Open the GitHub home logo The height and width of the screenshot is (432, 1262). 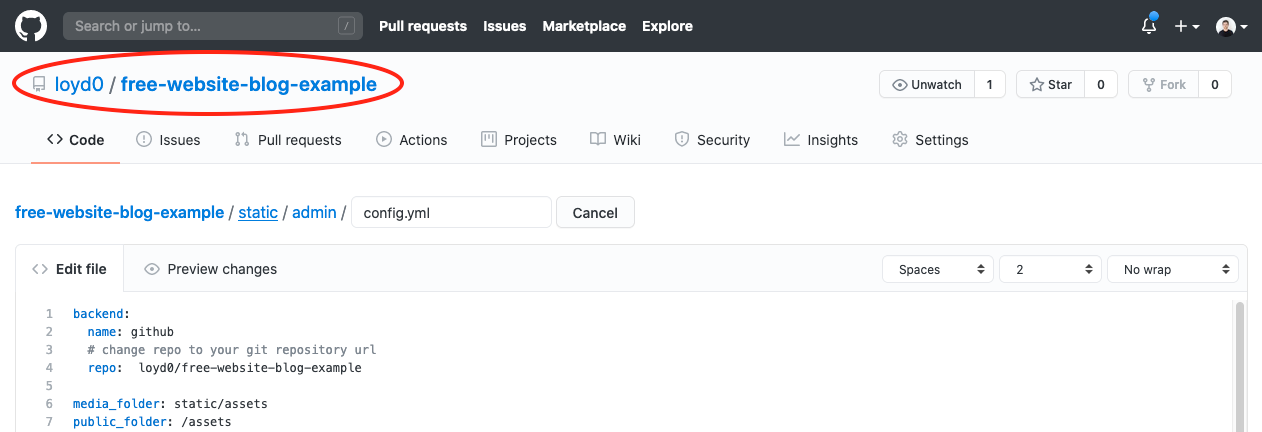[31, 26]
